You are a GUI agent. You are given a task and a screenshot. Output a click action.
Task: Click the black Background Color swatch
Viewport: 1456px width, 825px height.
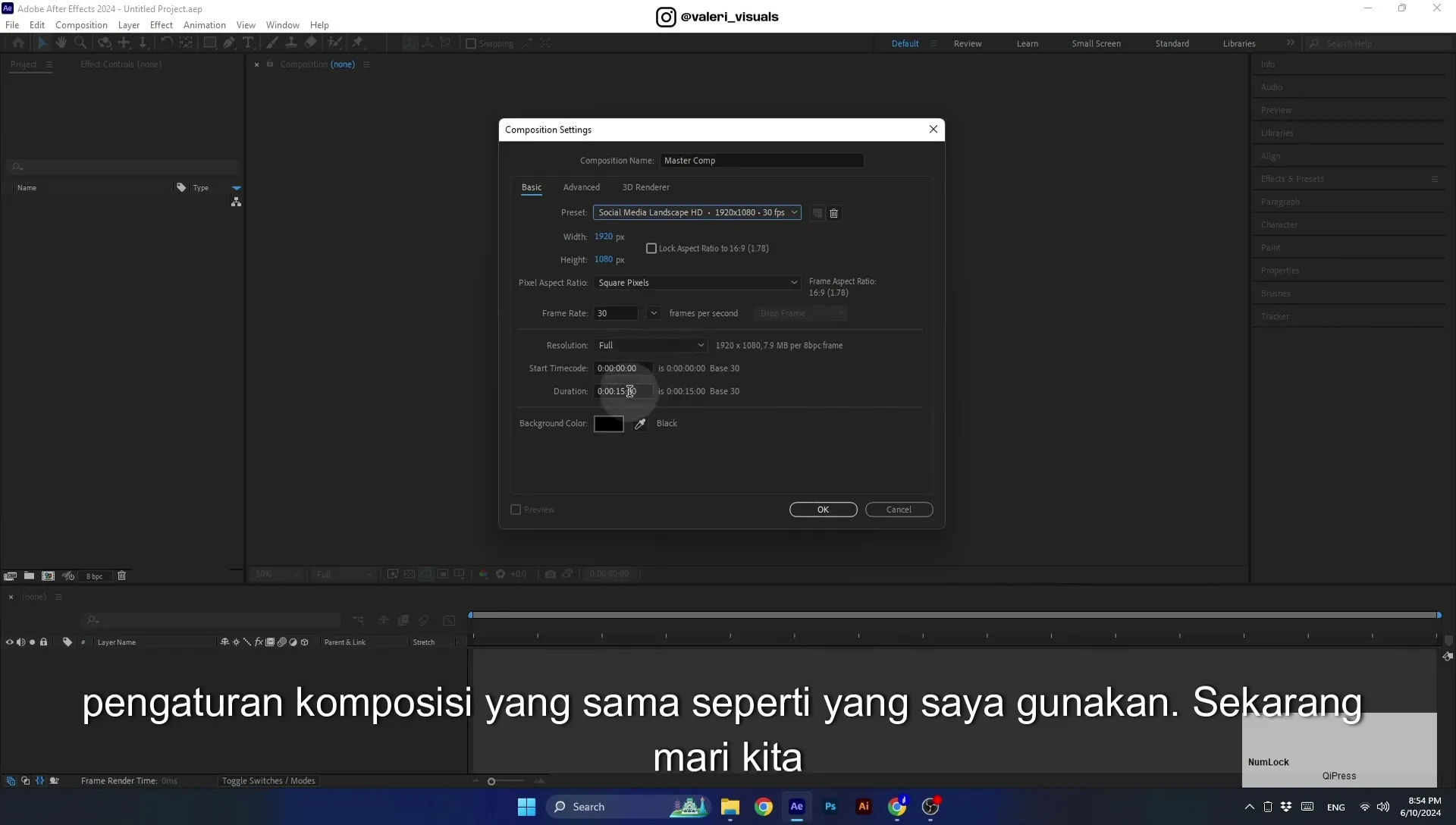point(609,424)
